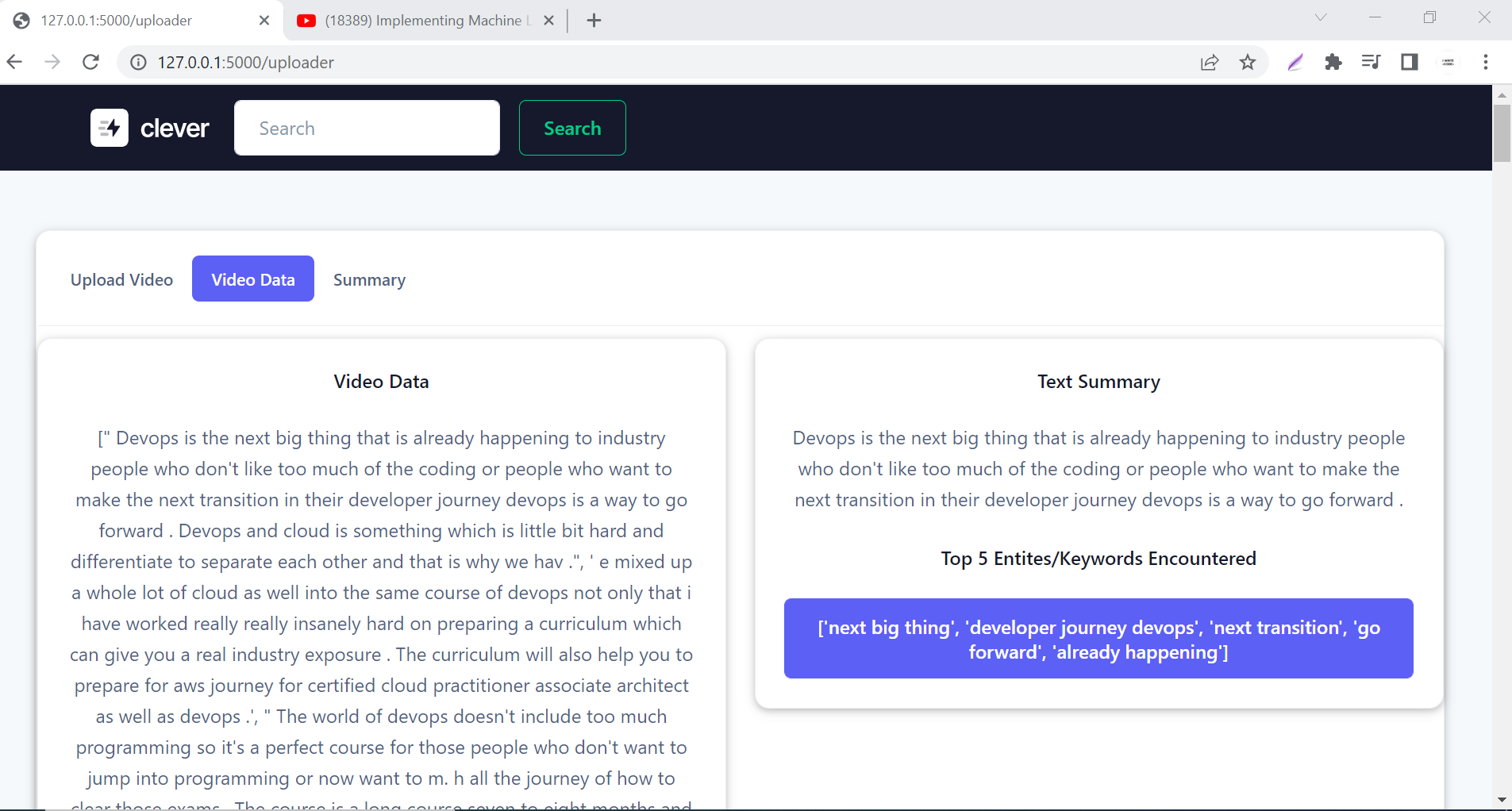Click the address bar URL
1512x811 pixels.
(x=246, y=62)
